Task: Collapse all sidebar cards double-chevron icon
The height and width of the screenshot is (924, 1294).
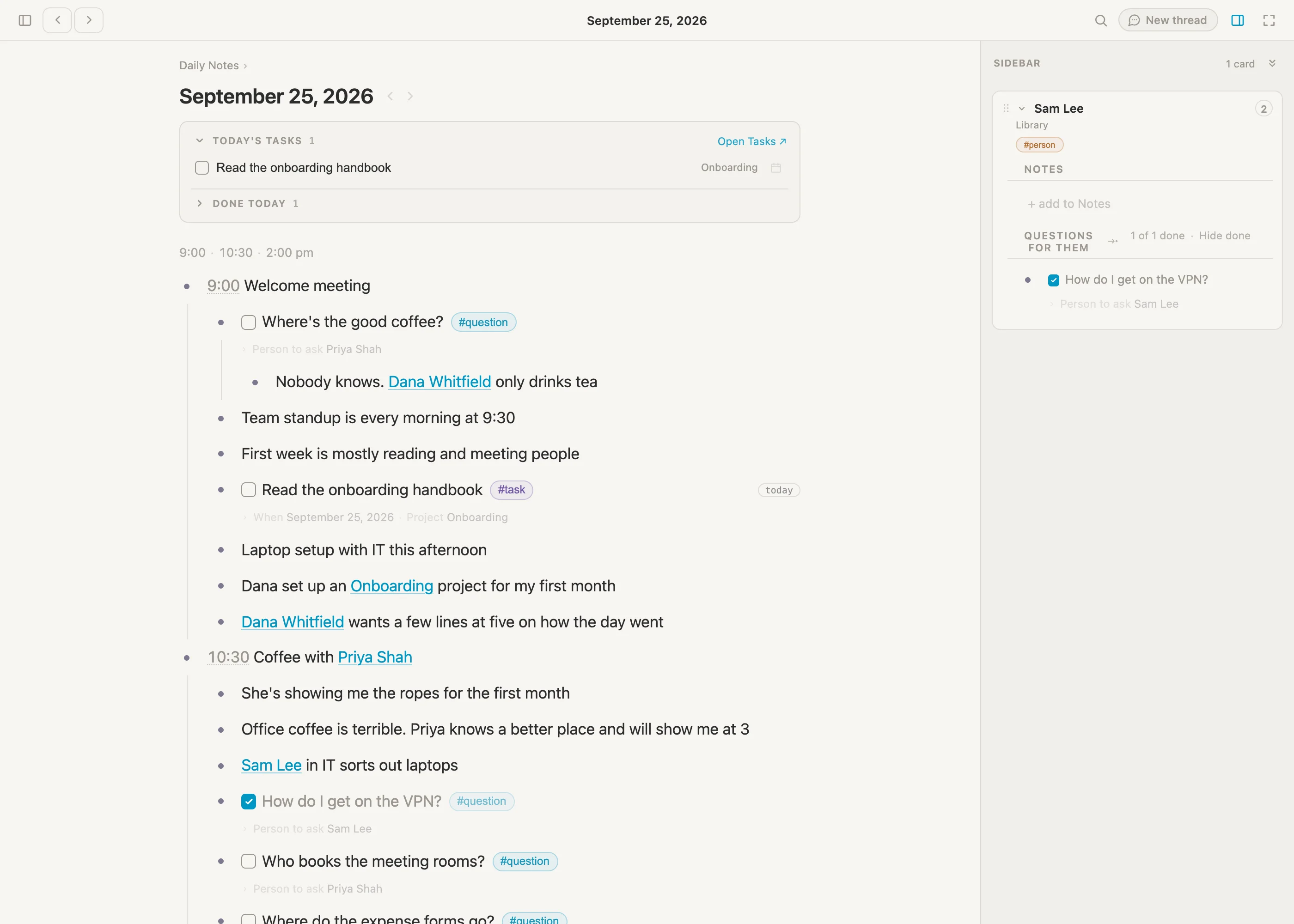Action: pyautogui.click(x=1272, y=63)
